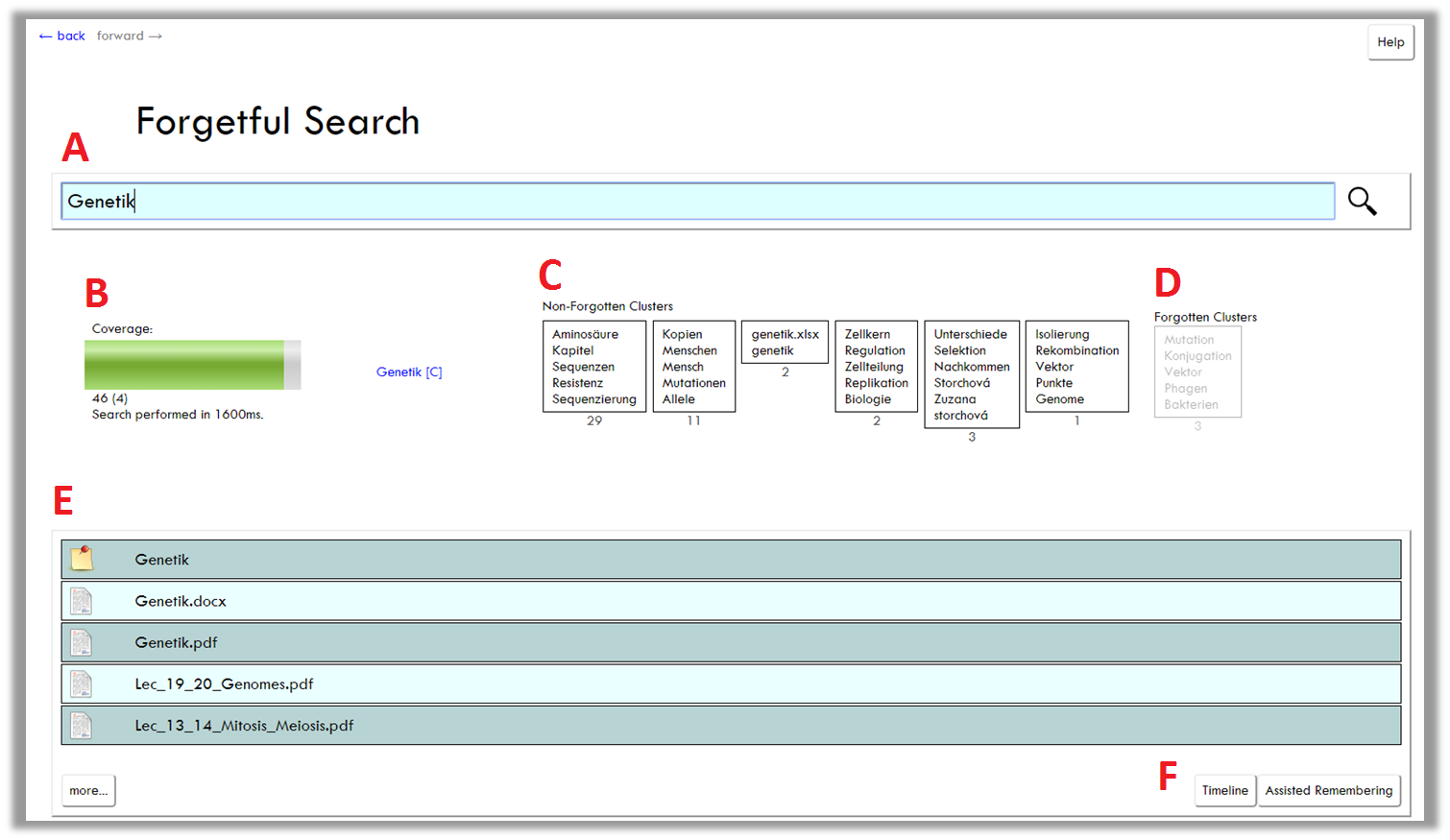This screenshot has height=840, width=1450.
Task: Expand results with the more... button
Action: [x=88, y=791]
